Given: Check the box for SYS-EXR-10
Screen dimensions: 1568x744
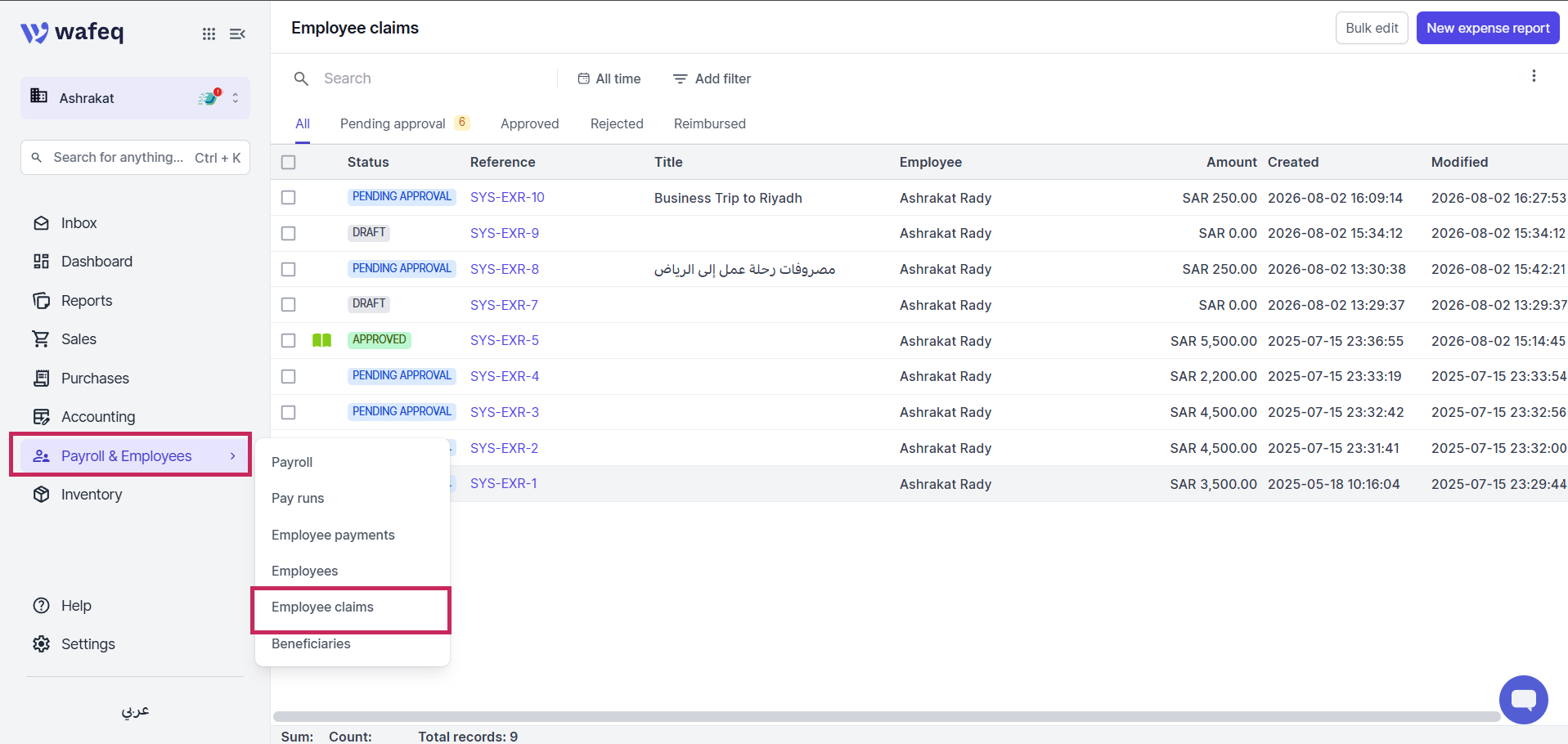Looking at the screenshot, I should pyautogui.click(x=288, y=197).
